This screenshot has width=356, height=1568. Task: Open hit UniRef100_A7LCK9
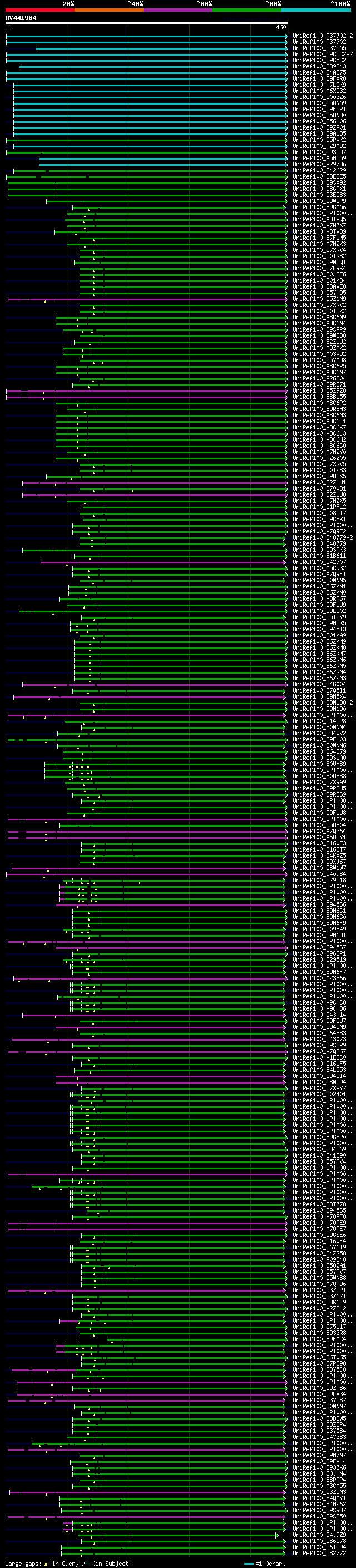pyautogui.click(x=319, y=85)
